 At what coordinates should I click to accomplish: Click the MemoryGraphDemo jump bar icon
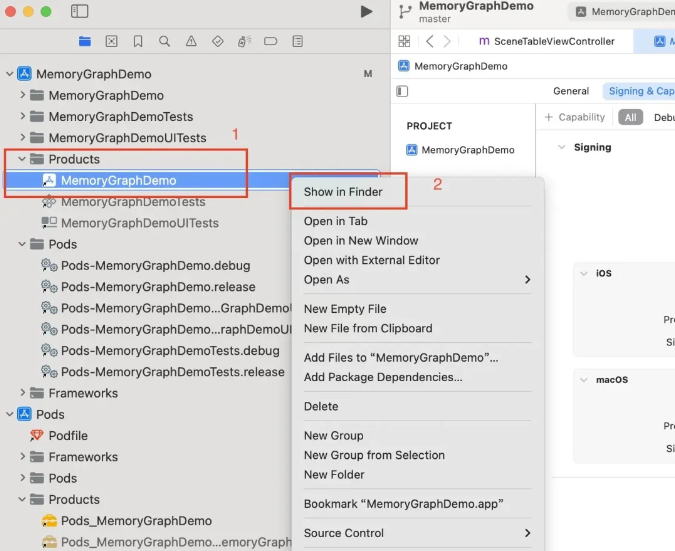pos(403,66)
